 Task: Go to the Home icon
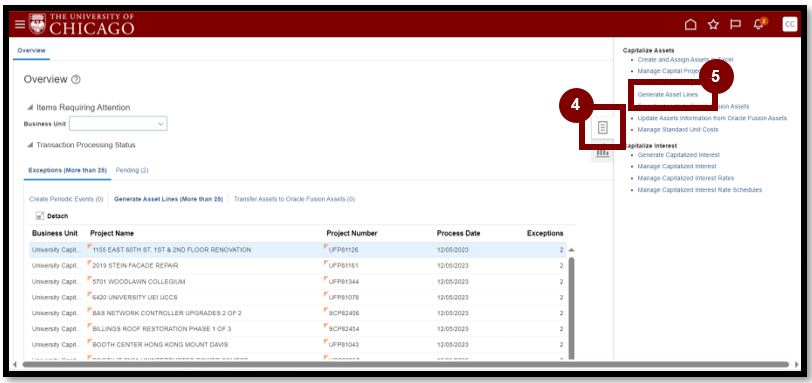point(690,24)
